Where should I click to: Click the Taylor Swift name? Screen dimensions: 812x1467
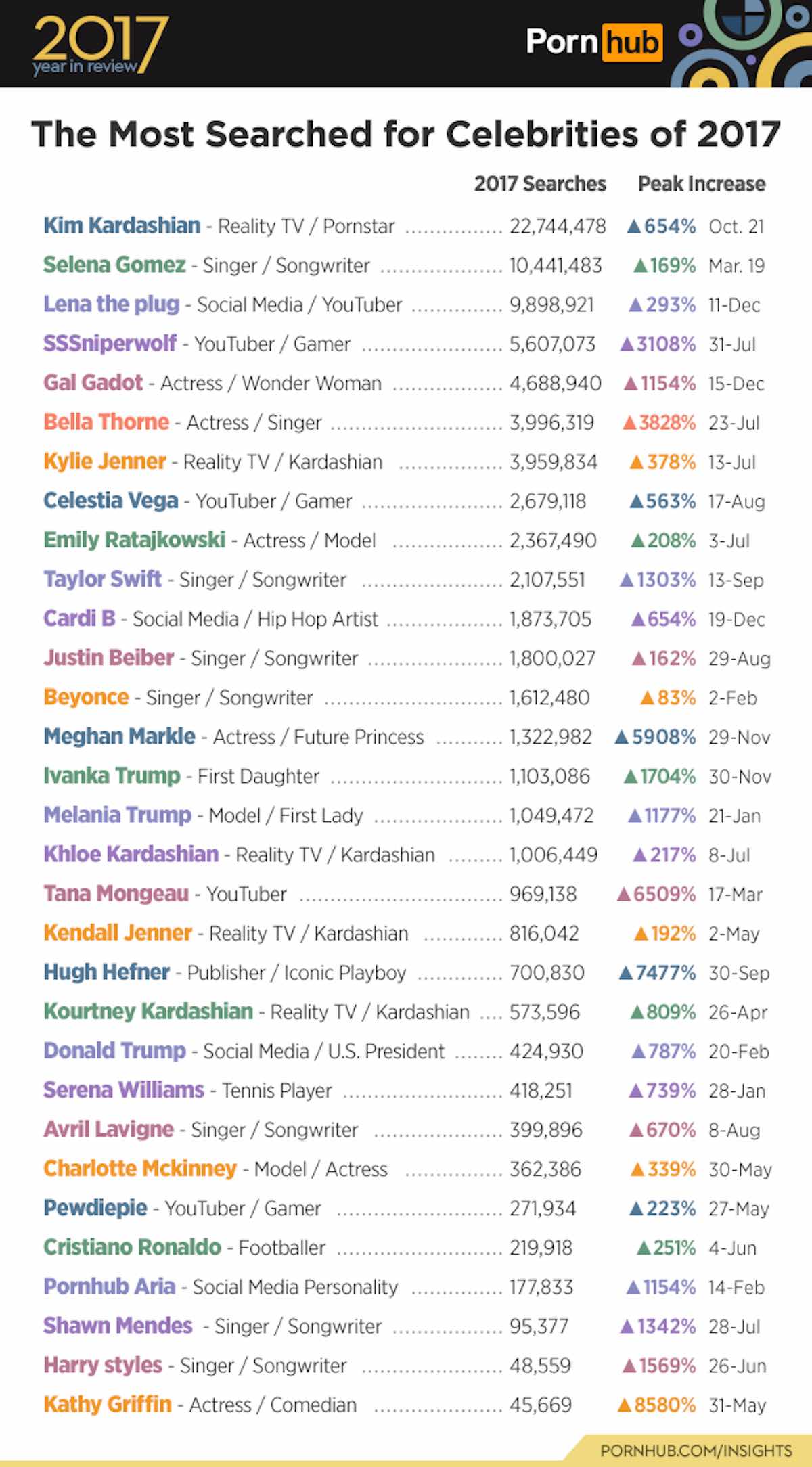[x=103, y=579]
